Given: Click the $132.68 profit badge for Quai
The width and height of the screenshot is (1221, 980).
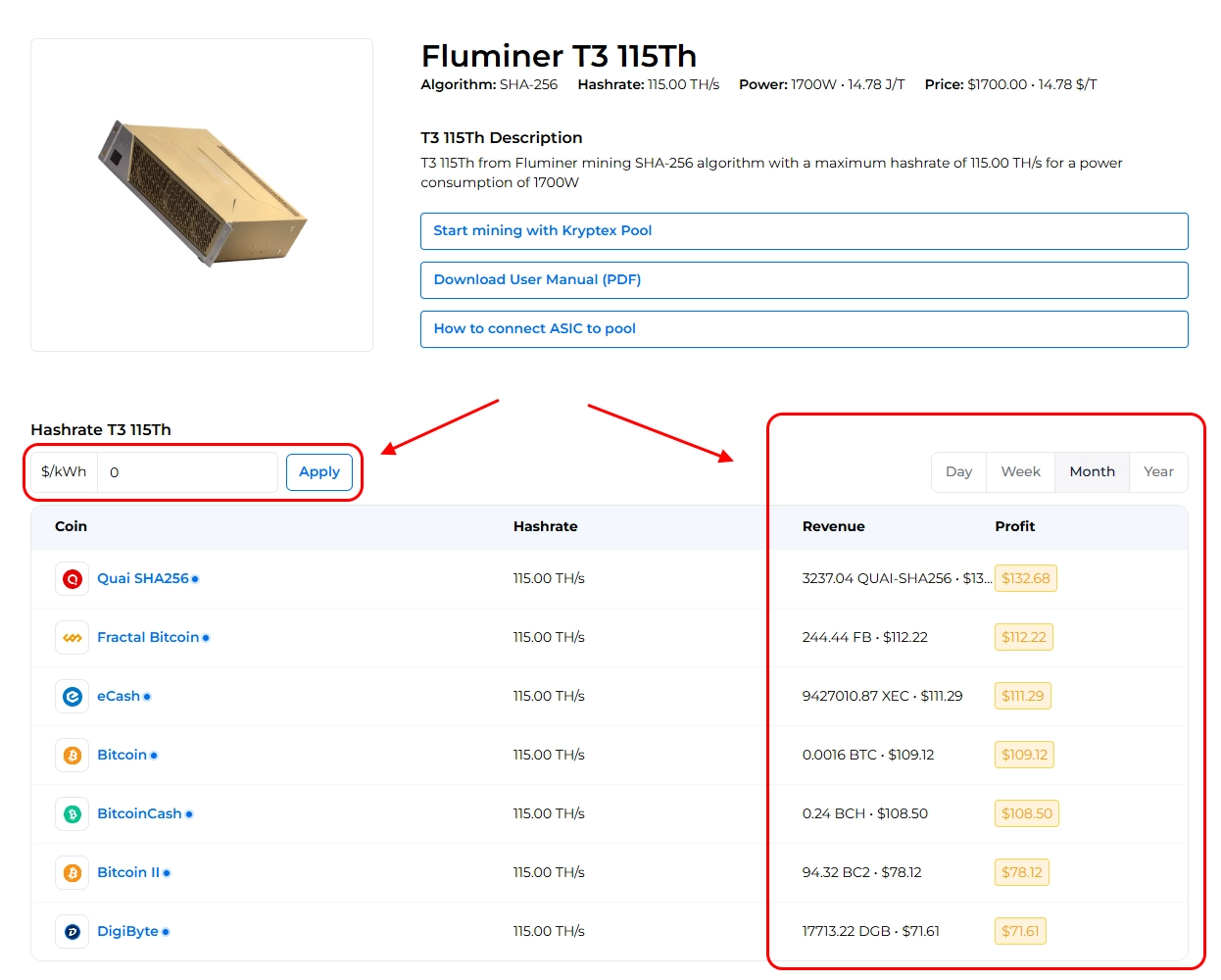Looking at the screenshot, I should pos(1025,578).
